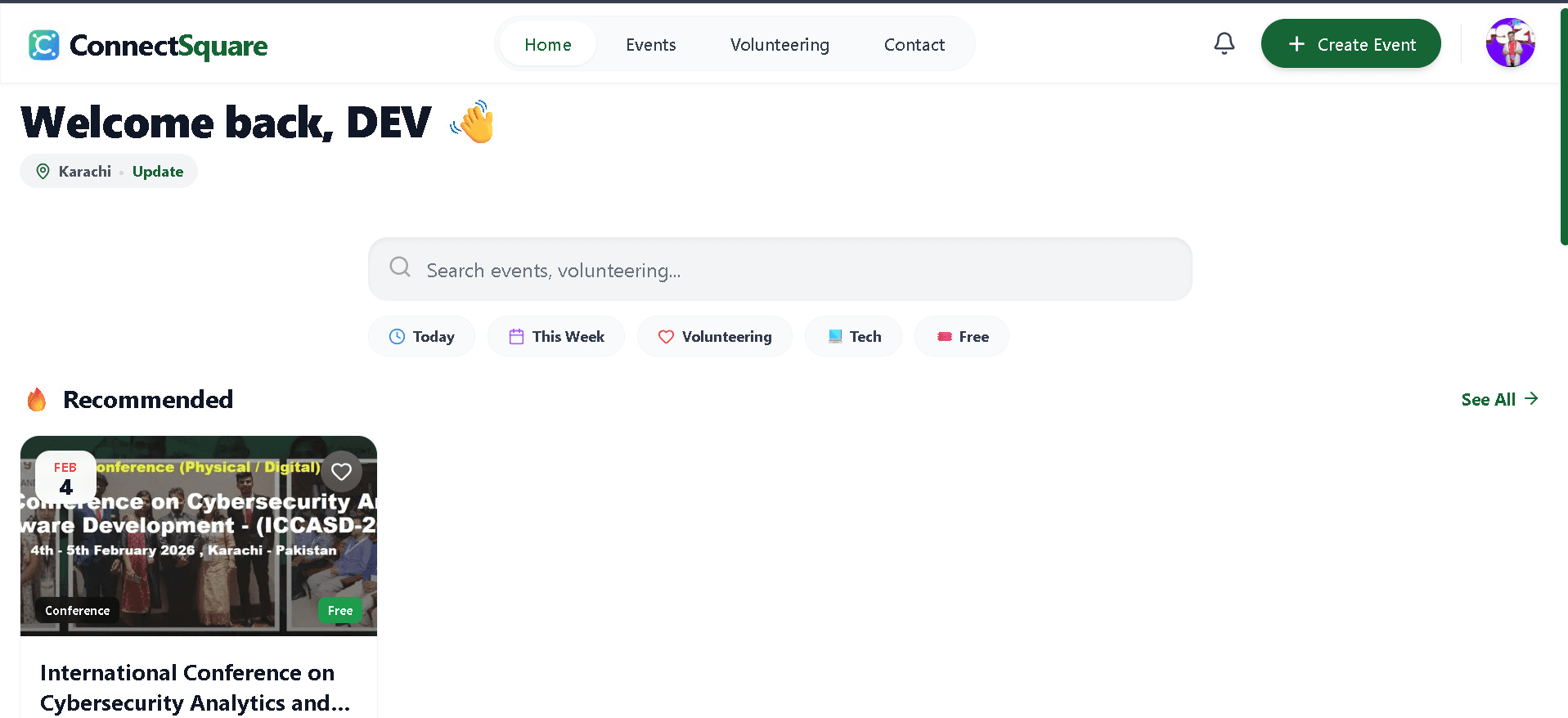Favorite the Cybersecurity conference with heart icon

click(342, 471)
